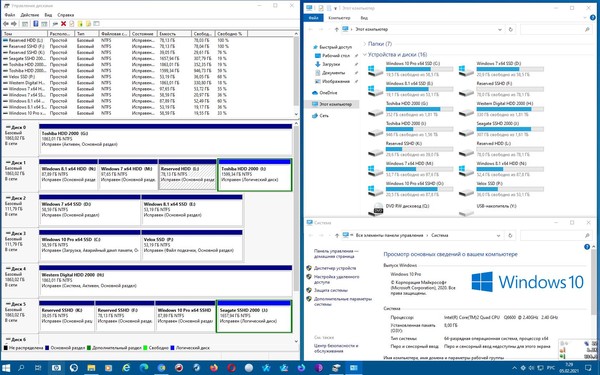Open the Explorer address bar dropdown arrow

(x=500, y=29)
